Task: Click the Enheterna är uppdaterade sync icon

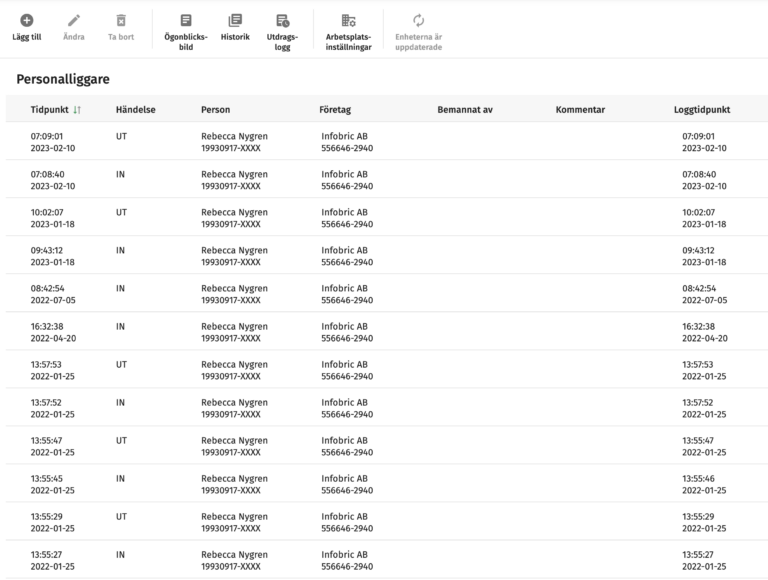Action: pyautogui.click(x=418, y=20)
